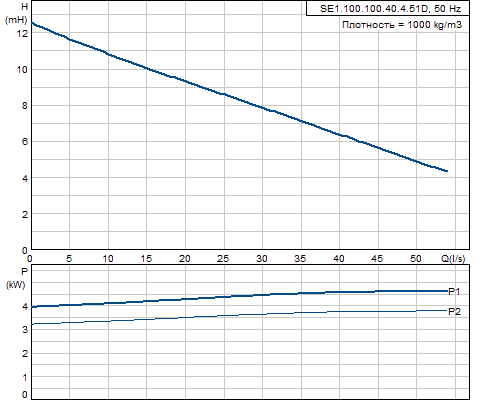Click the density label reading 1000 kg/m3

402,25
